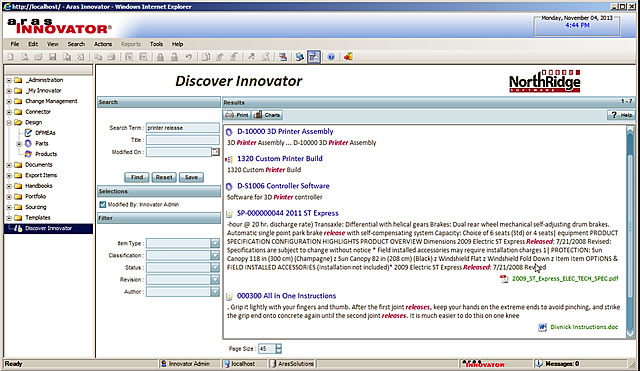Open the Classification dropdown
The image size is (640, 371).
tap(215, 255)
